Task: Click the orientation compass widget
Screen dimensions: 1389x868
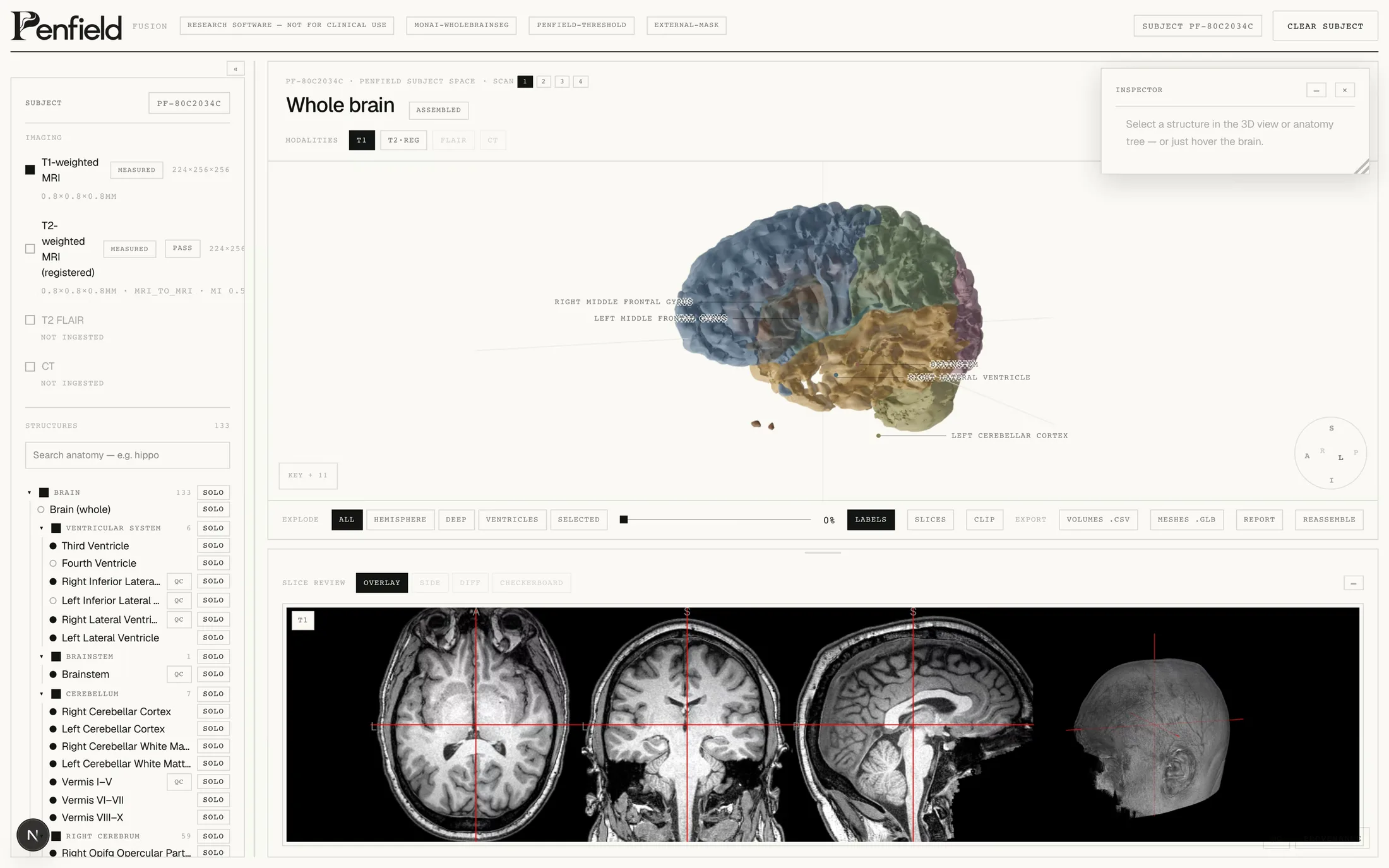Action: 1331,453
